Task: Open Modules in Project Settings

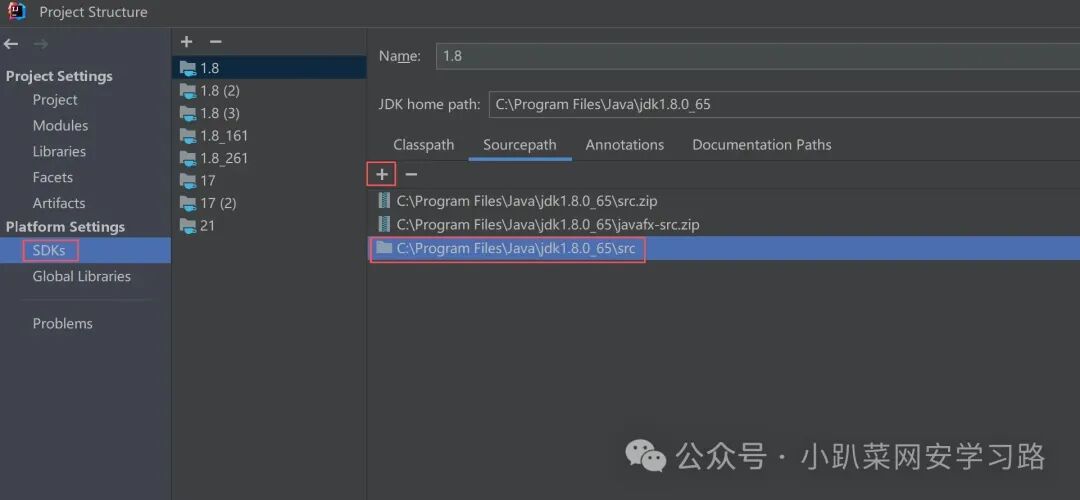Action: point(61,126)
